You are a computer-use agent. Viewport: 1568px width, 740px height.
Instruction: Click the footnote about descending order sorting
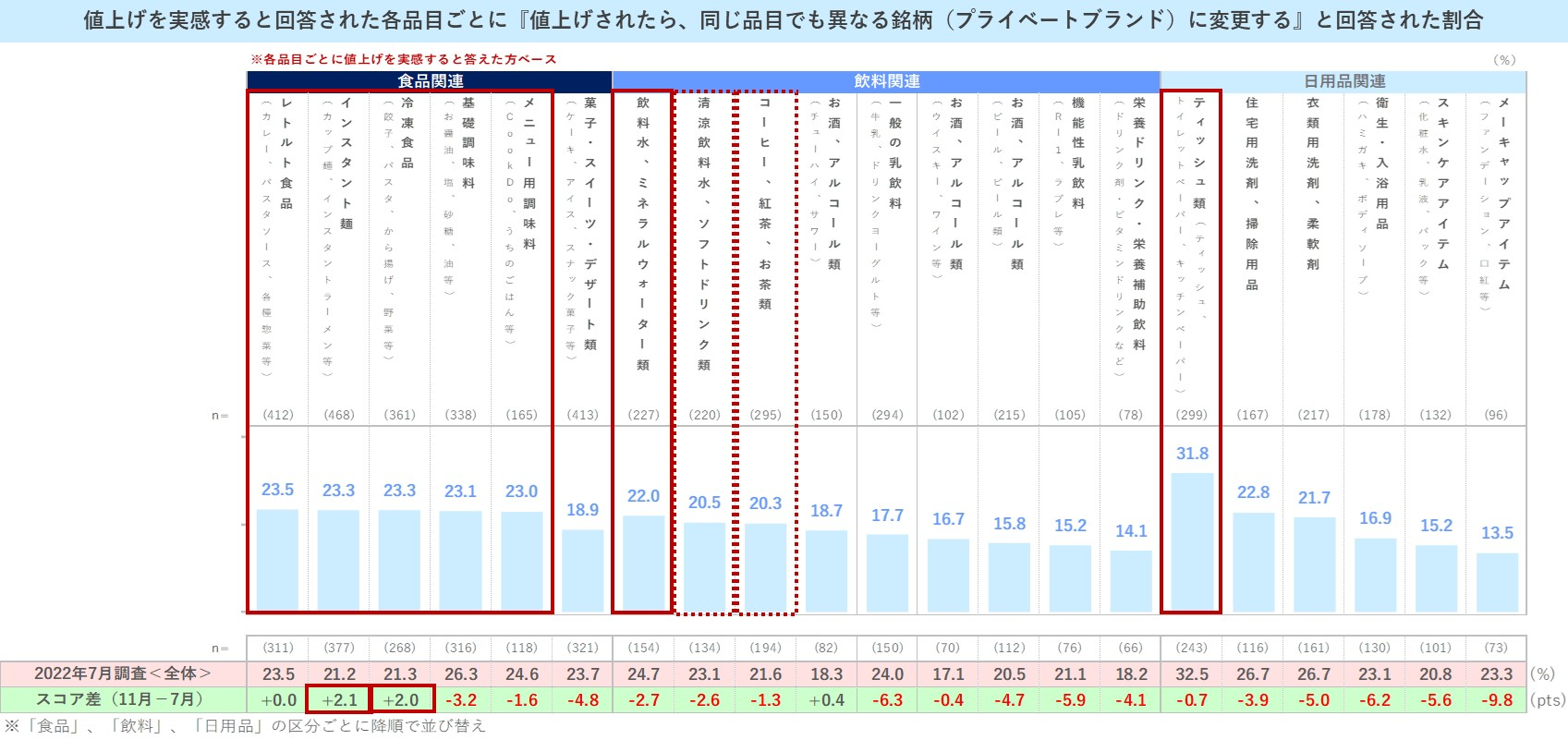245,726
